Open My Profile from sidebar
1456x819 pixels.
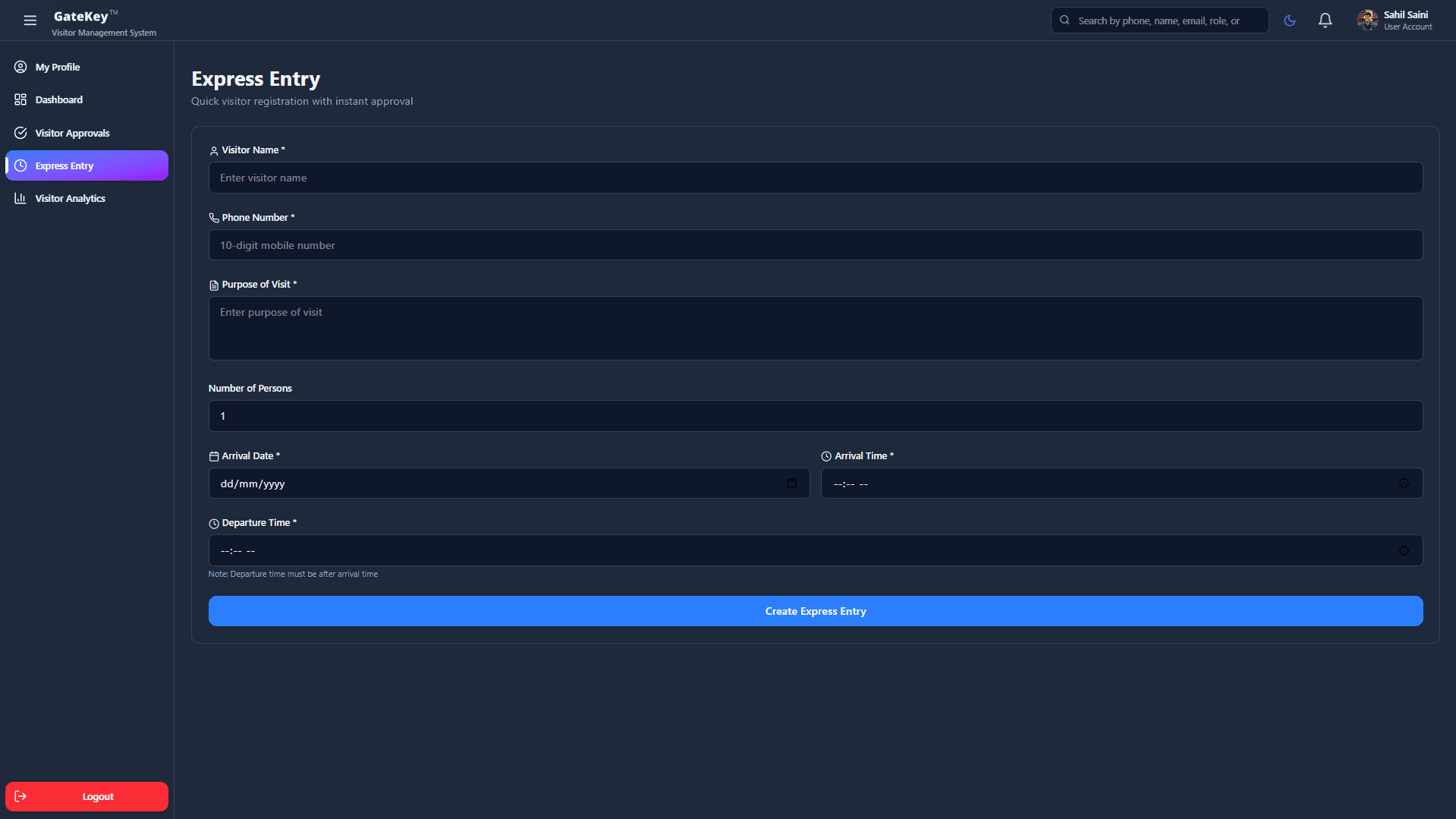pyautogui.click(x=58, y=67)
